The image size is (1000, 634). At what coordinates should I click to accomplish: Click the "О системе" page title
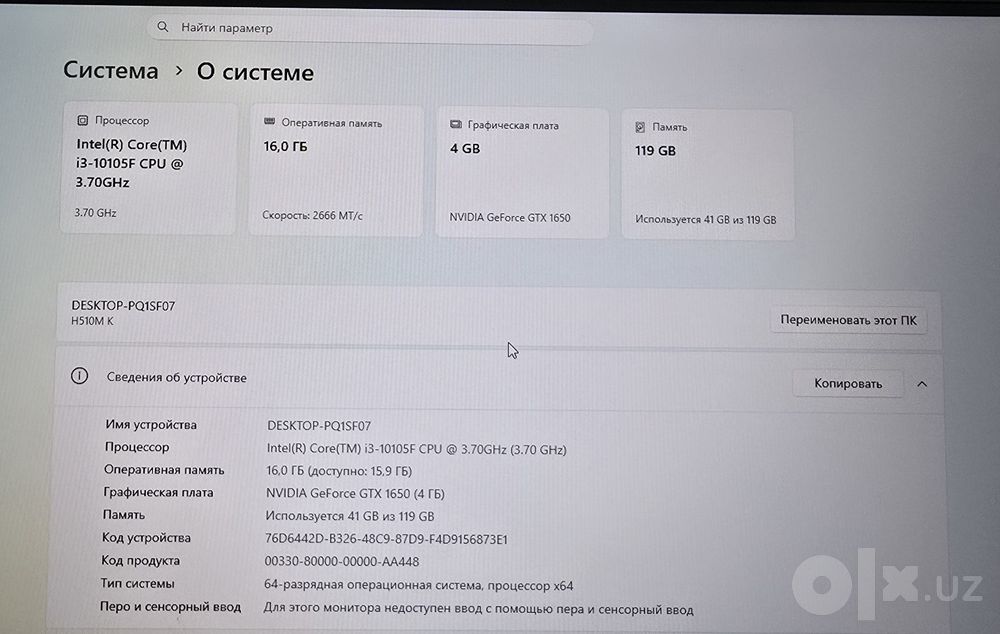255,72
